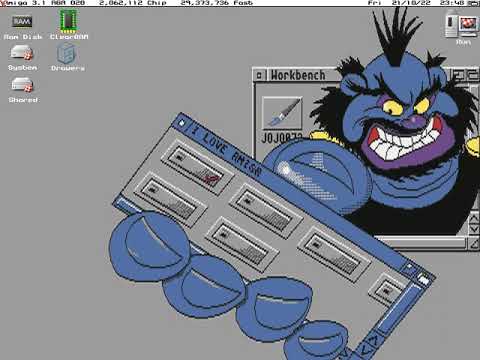480x360 pixels.
Task: Click the 23:48 clock in title bar
Action: pos(452,3)
